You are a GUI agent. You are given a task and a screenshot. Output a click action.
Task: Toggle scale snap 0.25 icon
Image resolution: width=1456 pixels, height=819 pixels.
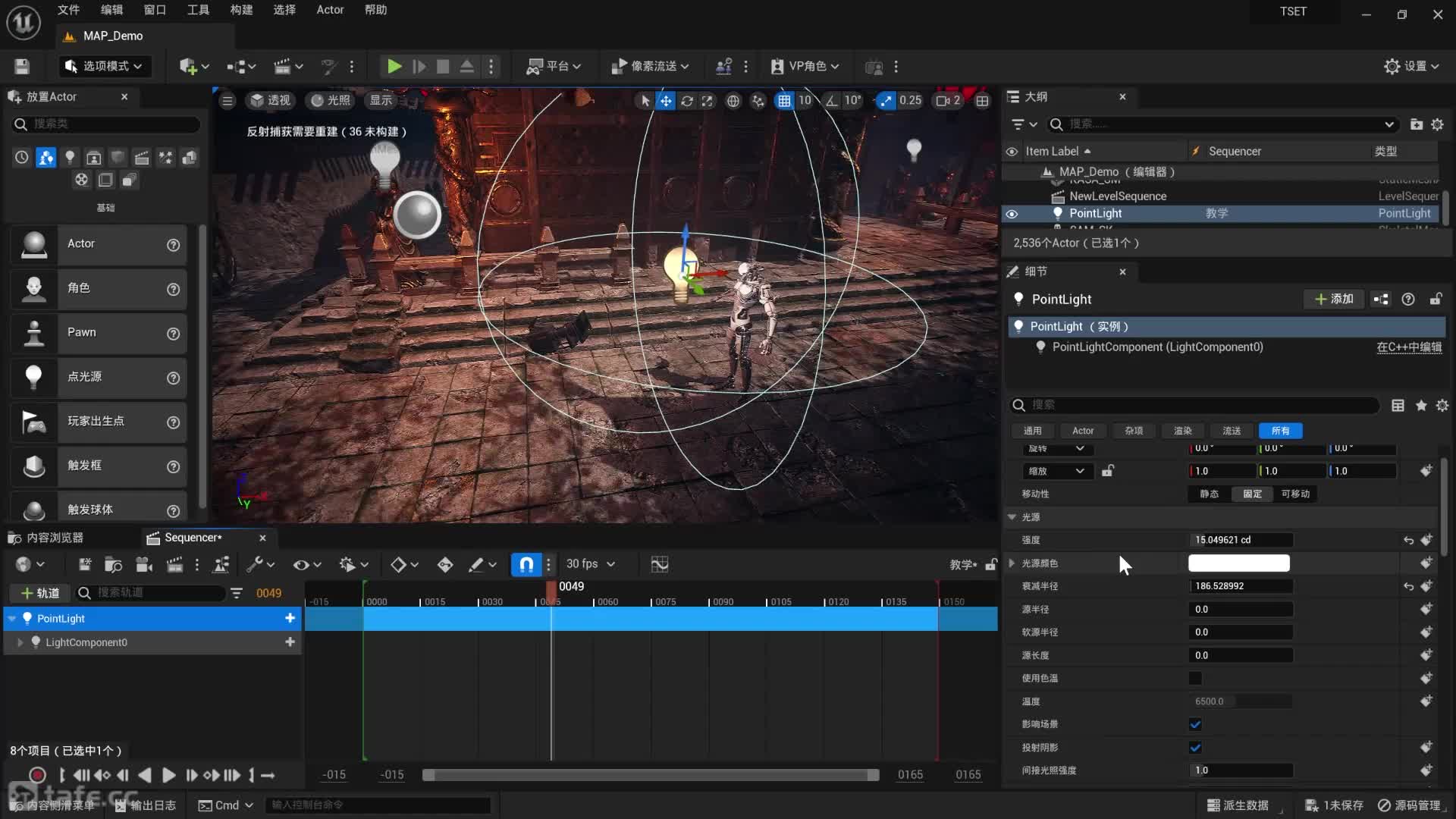click(886, 101)
